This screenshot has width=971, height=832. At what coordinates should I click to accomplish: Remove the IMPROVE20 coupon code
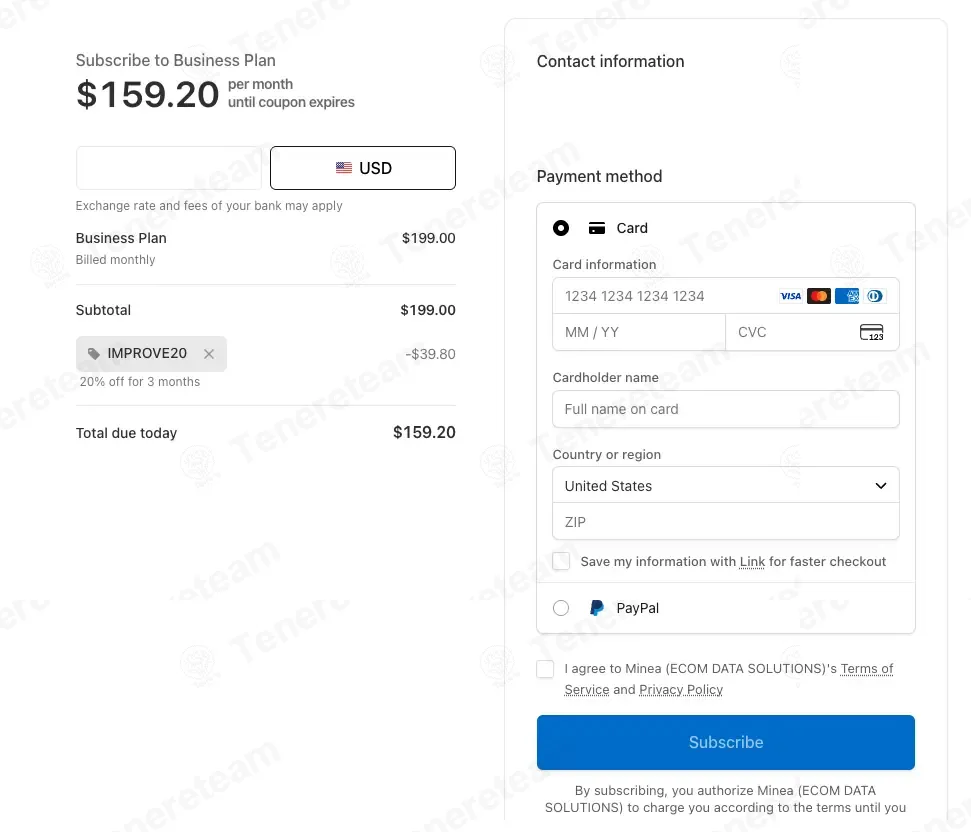click(209, 353)
